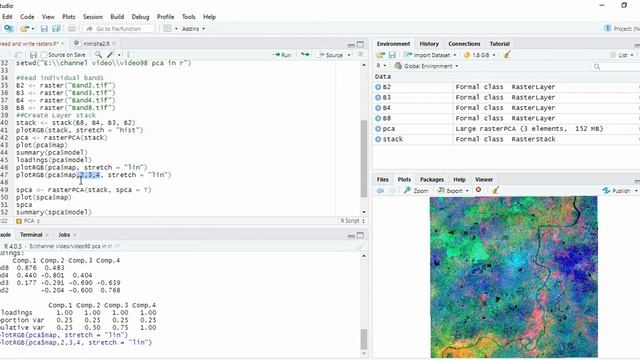Switch to the Terminal tab
This screenshot has height=360, width=640.
pyautogui.click(x=31, y=235)
